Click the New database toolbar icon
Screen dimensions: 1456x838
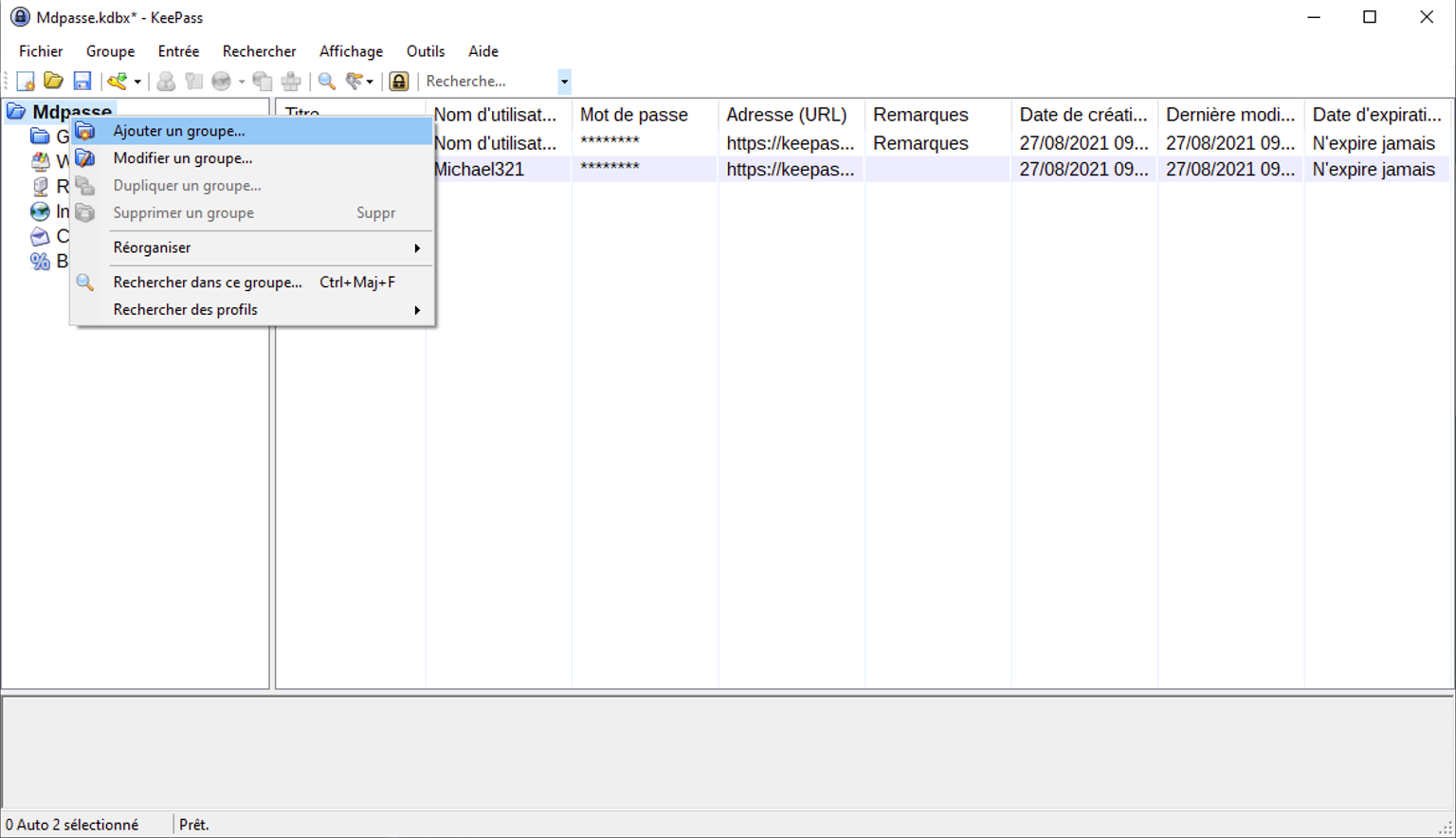click(x=26, y=82)
